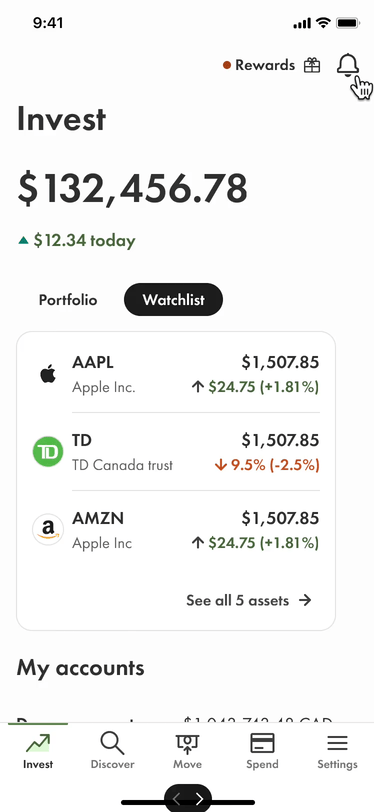Open the Move money icon

(188, 744)
